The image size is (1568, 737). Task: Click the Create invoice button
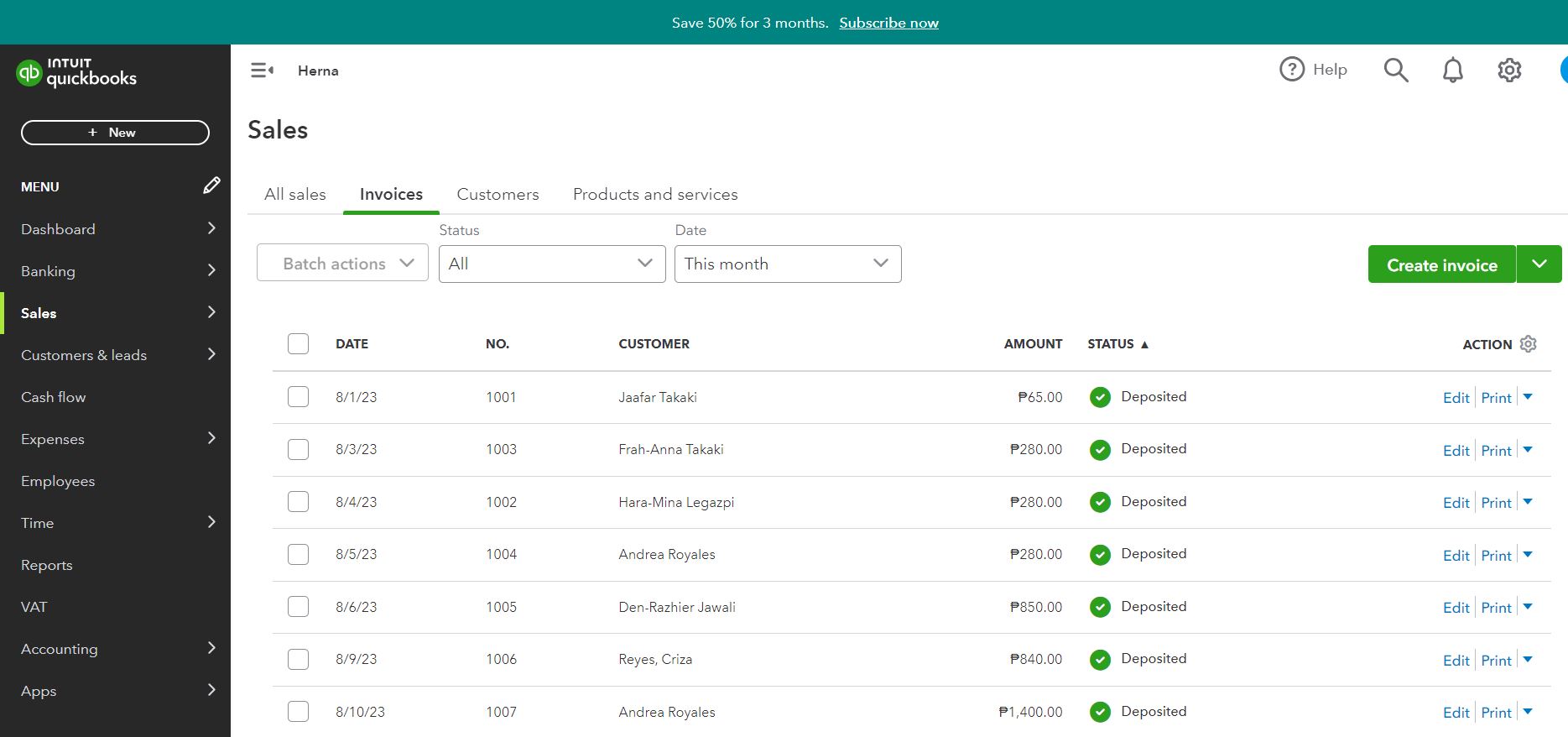[1441, 265]
